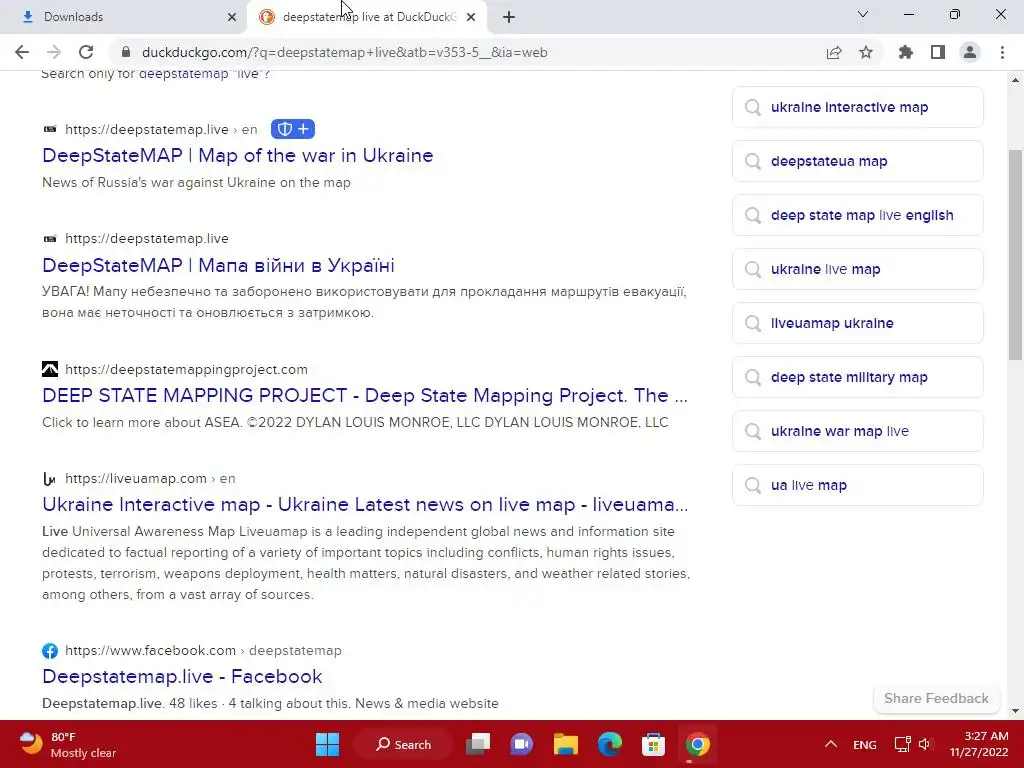Screen dimensions: 1024x768
Task: Search related: liveuamap ukraine
Action: 857,323
